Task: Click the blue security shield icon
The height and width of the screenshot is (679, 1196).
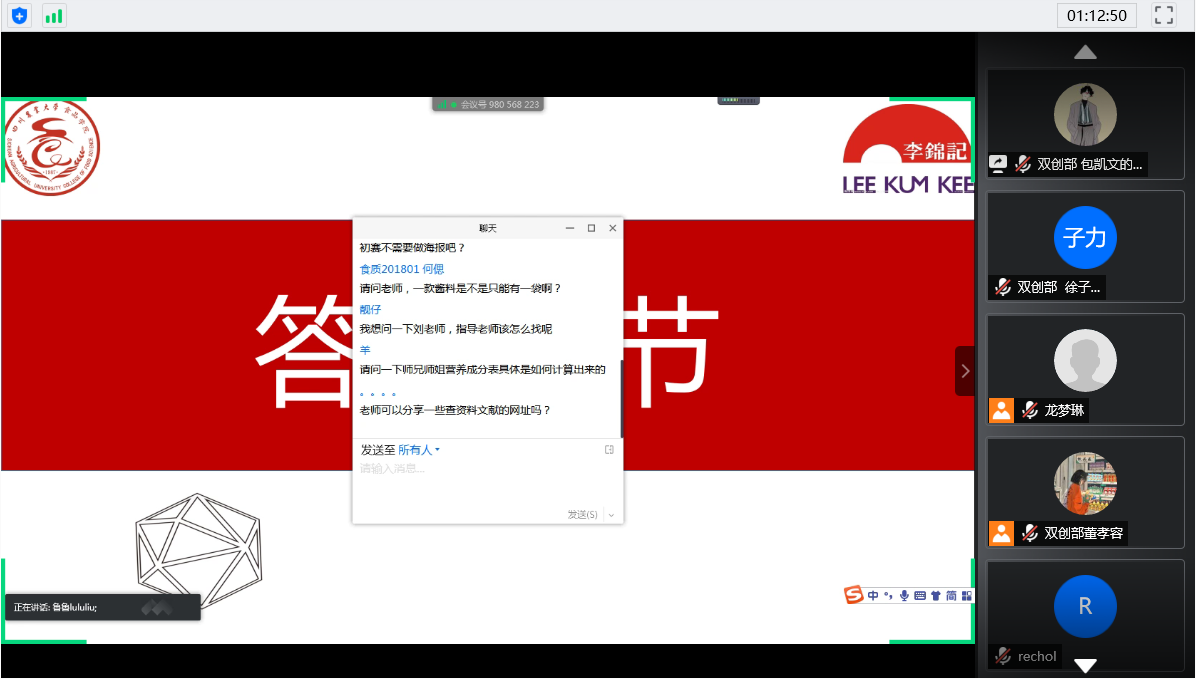Action: [x=20, y=15]
